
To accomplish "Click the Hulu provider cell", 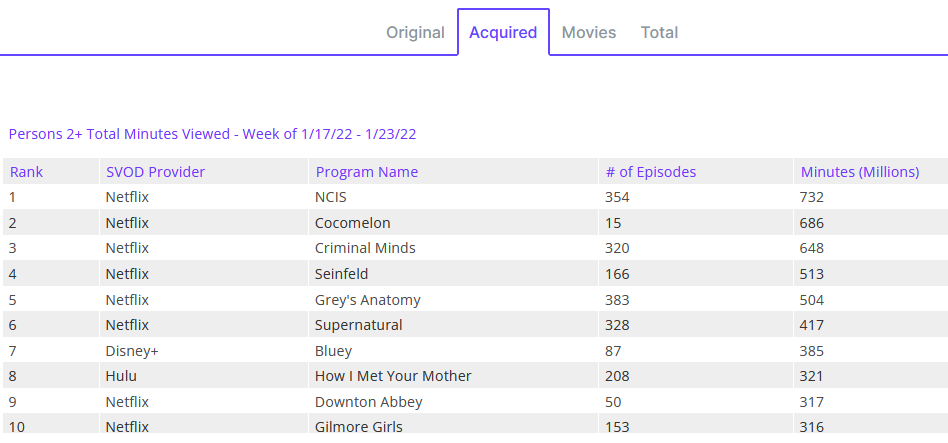I will point(121,376).
